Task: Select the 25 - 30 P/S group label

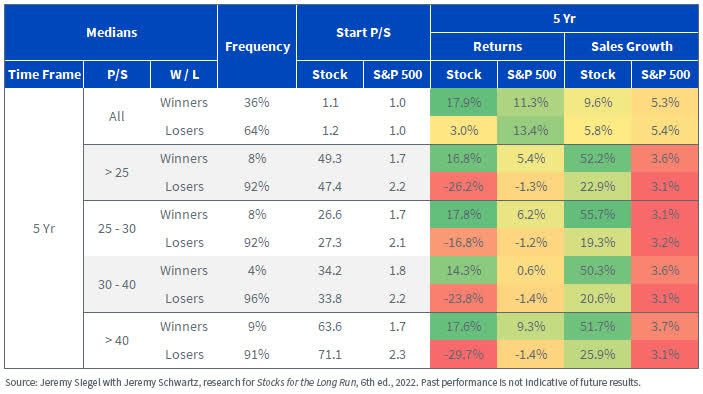Action: tap(117, 229)
